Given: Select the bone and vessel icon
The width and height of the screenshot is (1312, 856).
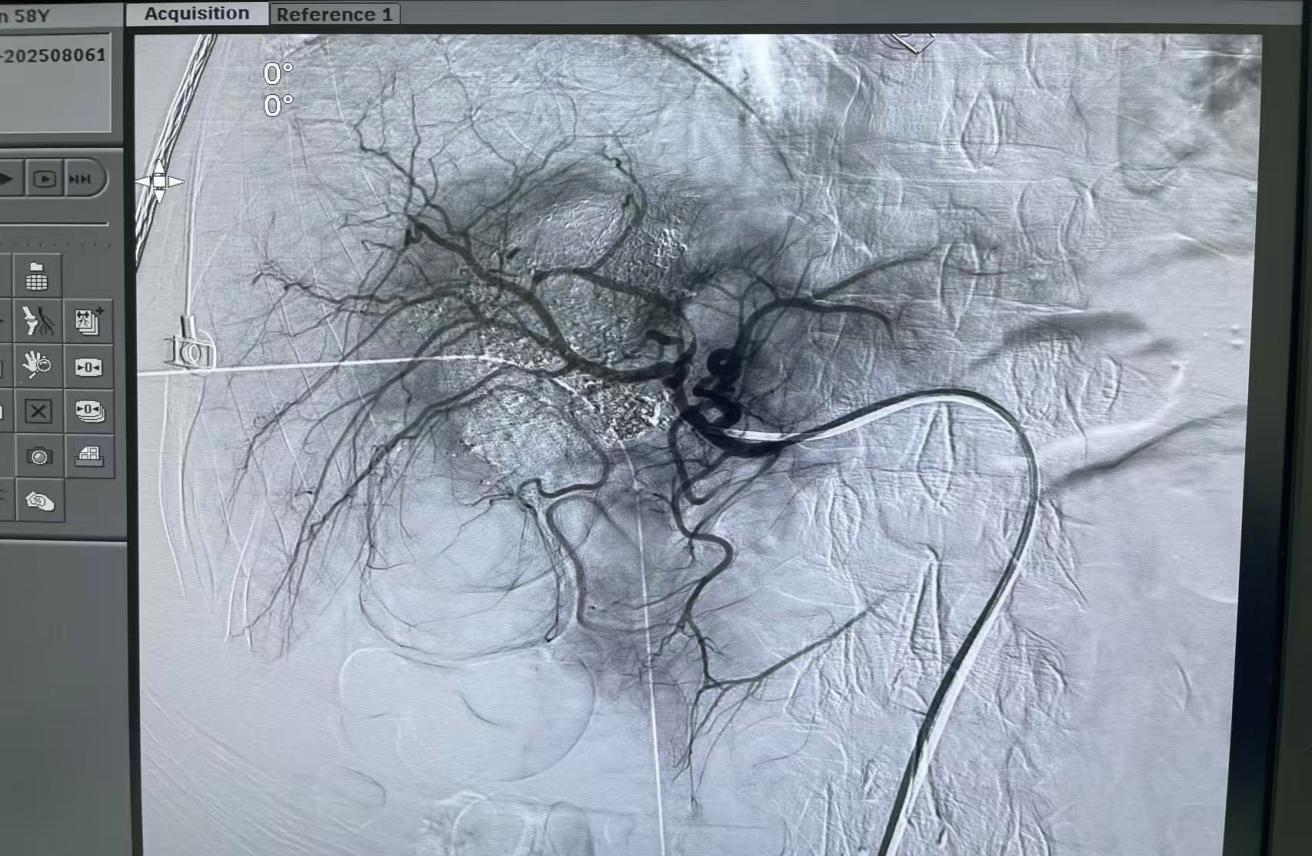Looking at the screenshot, I should click(x=38, y=321).
